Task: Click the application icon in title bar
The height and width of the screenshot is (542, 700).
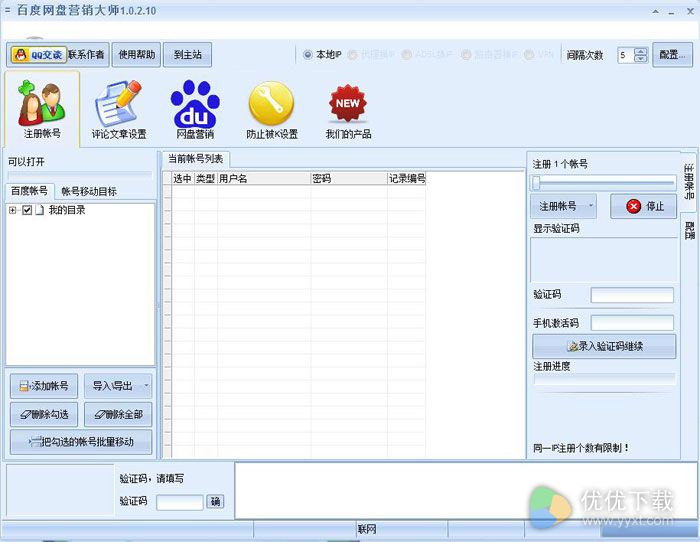Action: 7,10
